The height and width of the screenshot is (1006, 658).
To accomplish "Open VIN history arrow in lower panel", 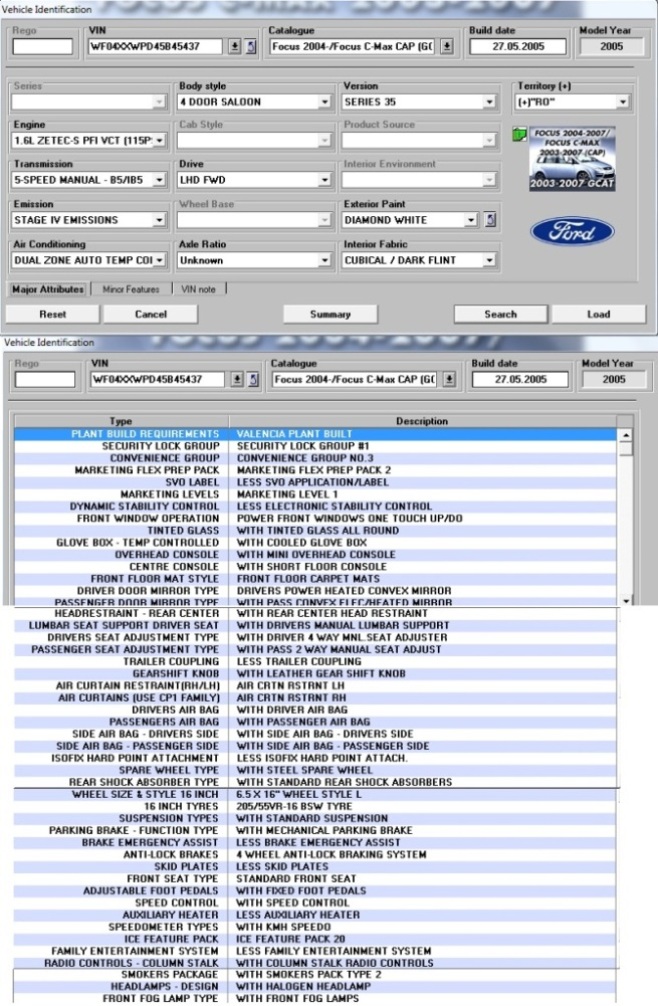I will [235, 380].
